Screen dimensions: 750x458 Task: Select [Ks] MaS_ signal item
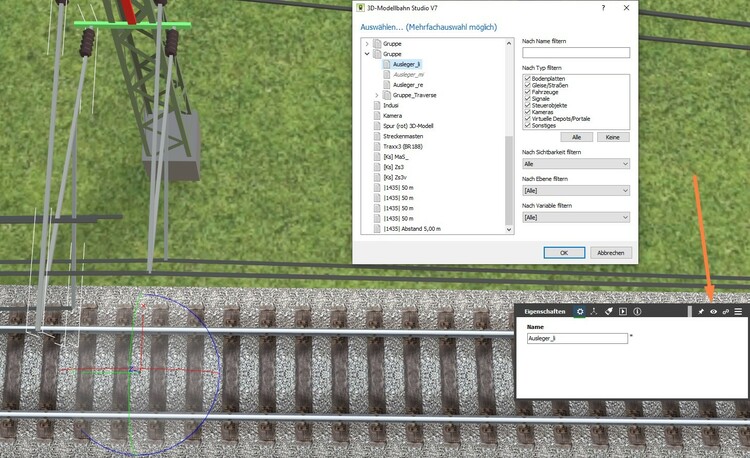coord(396,157)
